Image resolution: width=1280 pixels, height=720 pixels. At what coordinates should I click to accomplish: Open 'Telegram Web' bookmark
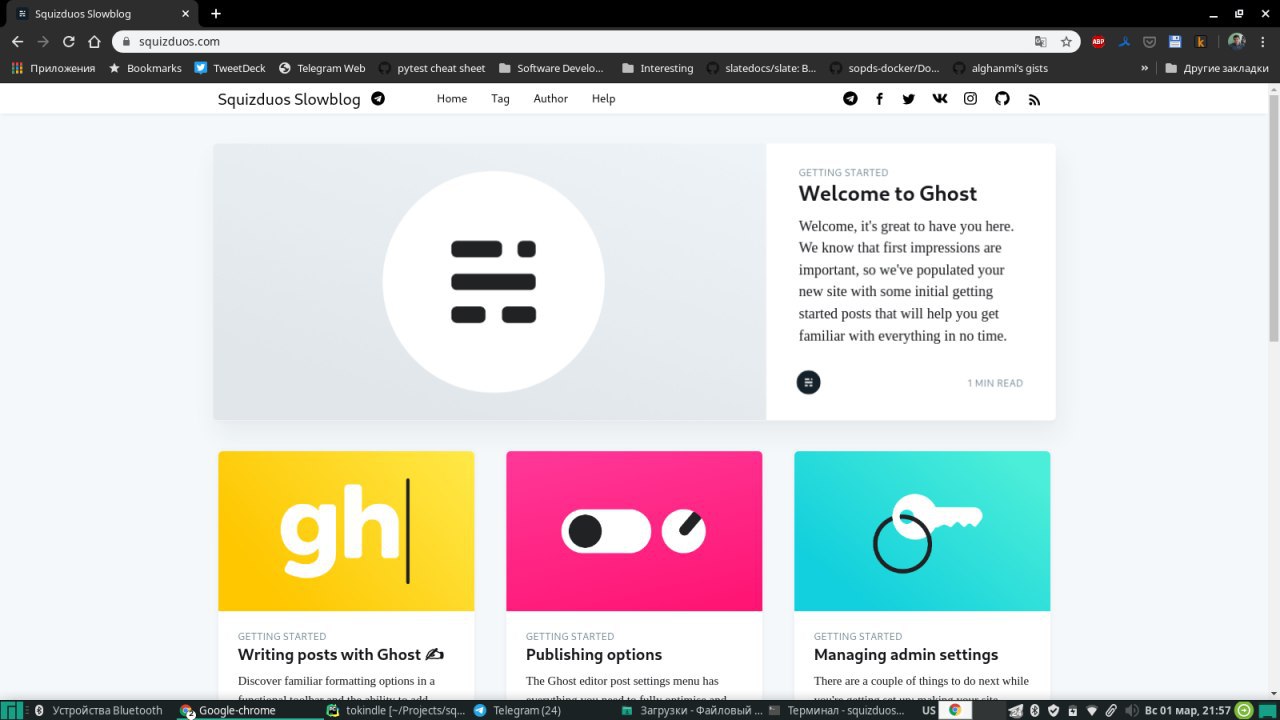coord(322,68)
